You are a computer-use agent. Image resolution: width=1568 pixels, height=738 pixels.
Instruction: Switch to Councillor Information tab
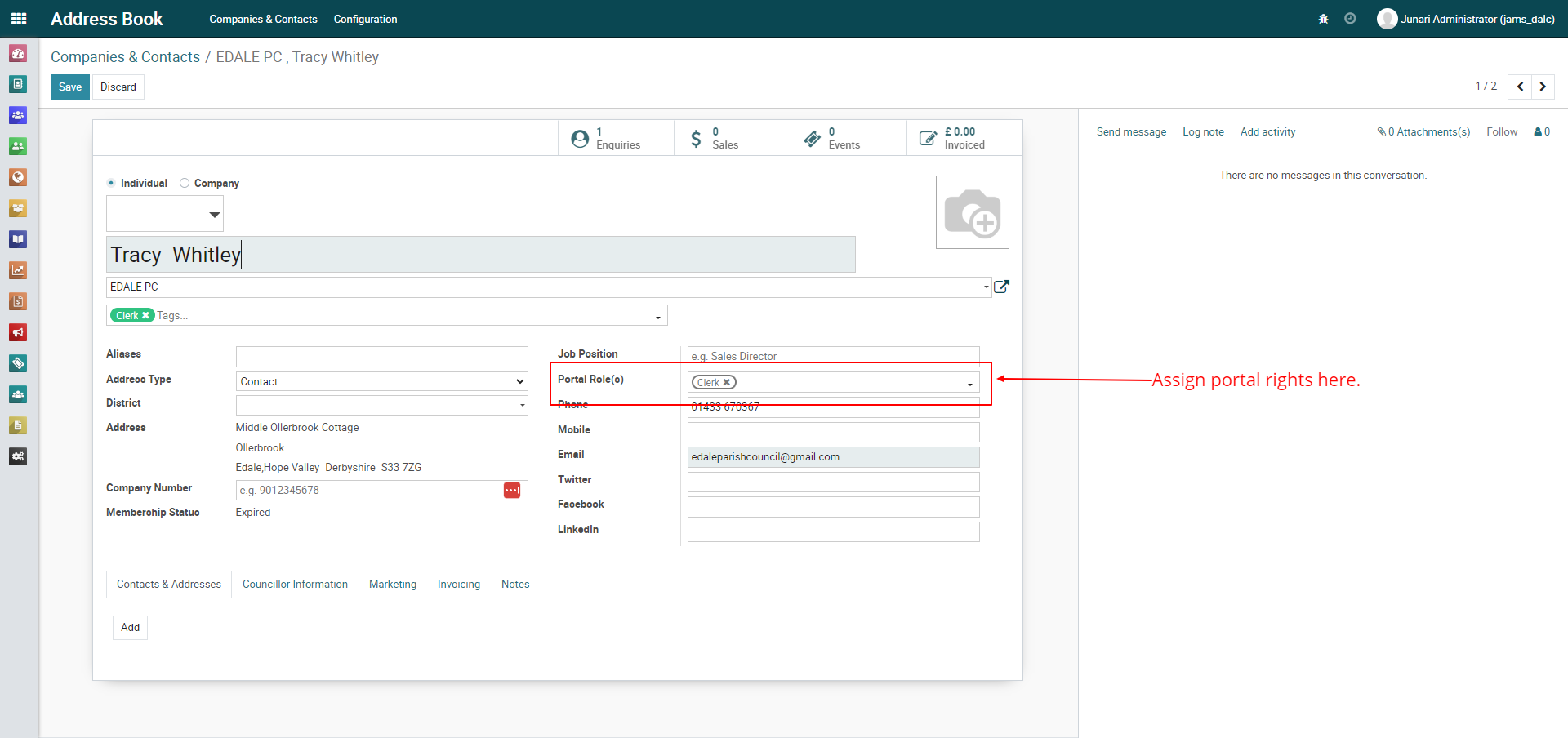click(295, 584)
